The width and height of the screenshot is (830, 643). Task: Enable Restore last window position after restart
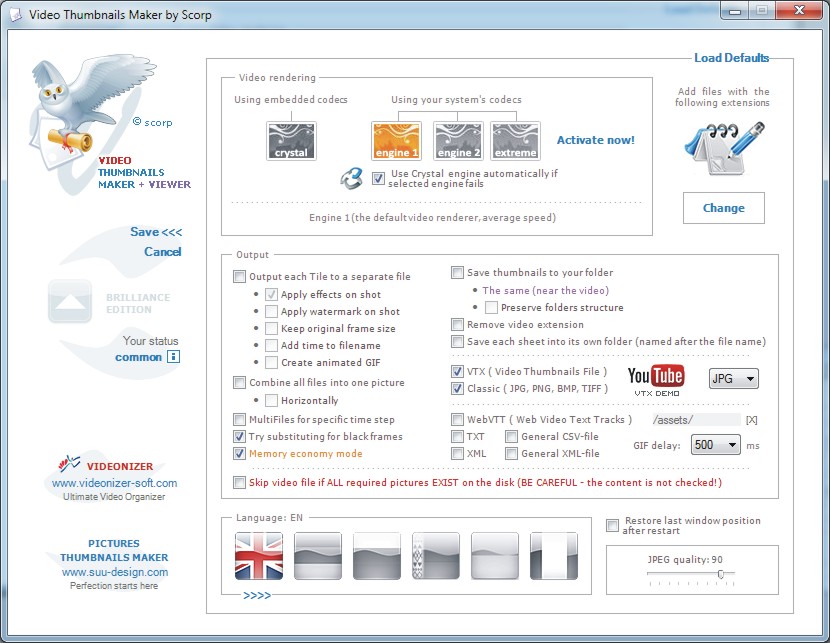612,526
